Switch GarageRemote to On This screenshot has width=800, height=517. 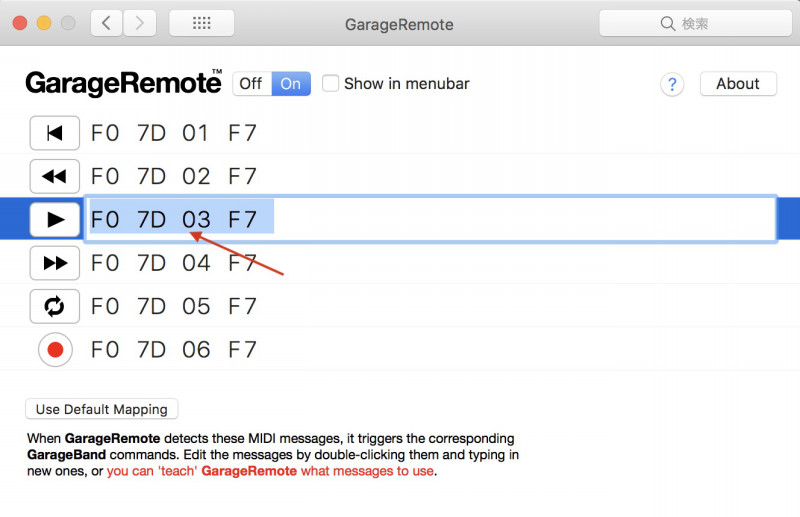click(x=291, y=84)
